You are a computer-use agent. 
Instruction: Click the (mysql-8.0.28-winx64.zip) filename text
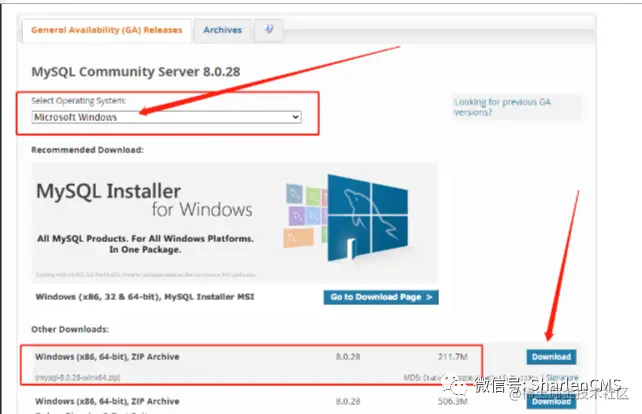(x=78, y=378)
